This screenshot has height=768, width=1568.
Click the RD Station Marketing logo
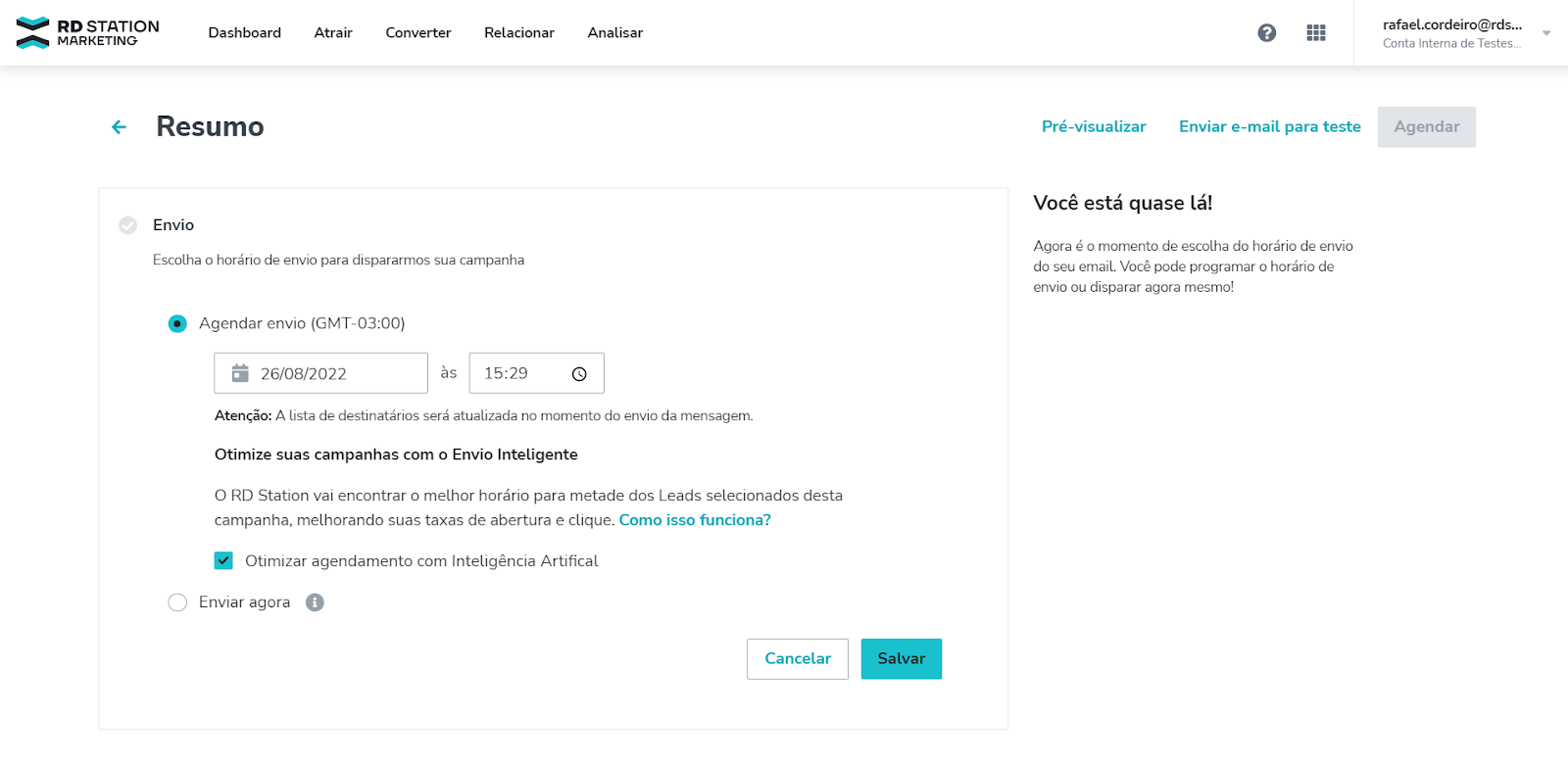87,32
